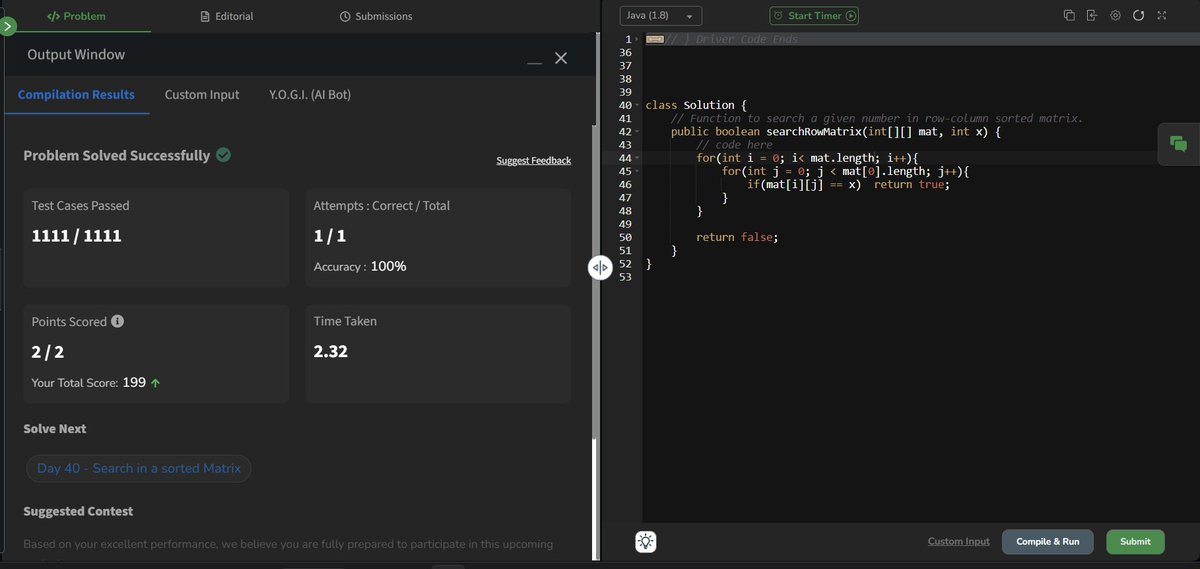
Task: Open the Y.O.G.I. (AI Bot) tab
Action: pyautogui.click(x=310, y=95)
